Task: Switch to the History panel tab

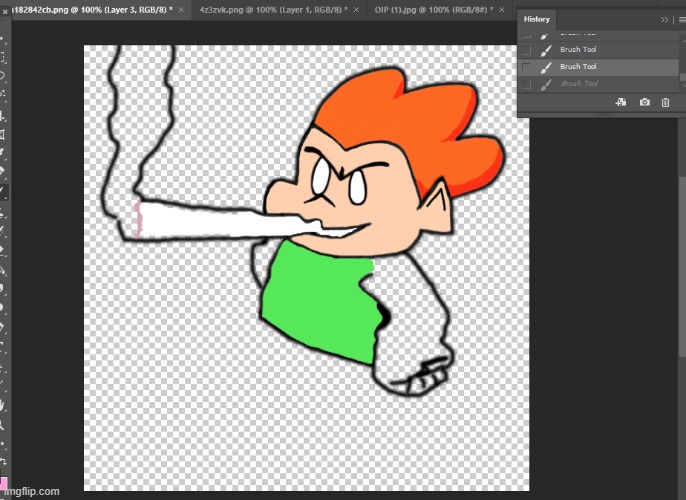Action: (537, 19)
